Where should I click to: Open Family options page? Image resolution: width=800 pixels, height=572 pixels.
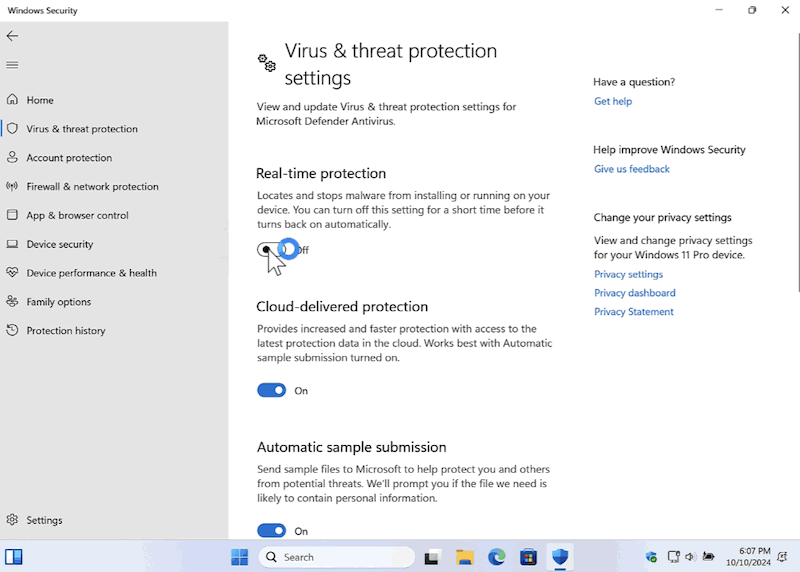coord(114,302)
